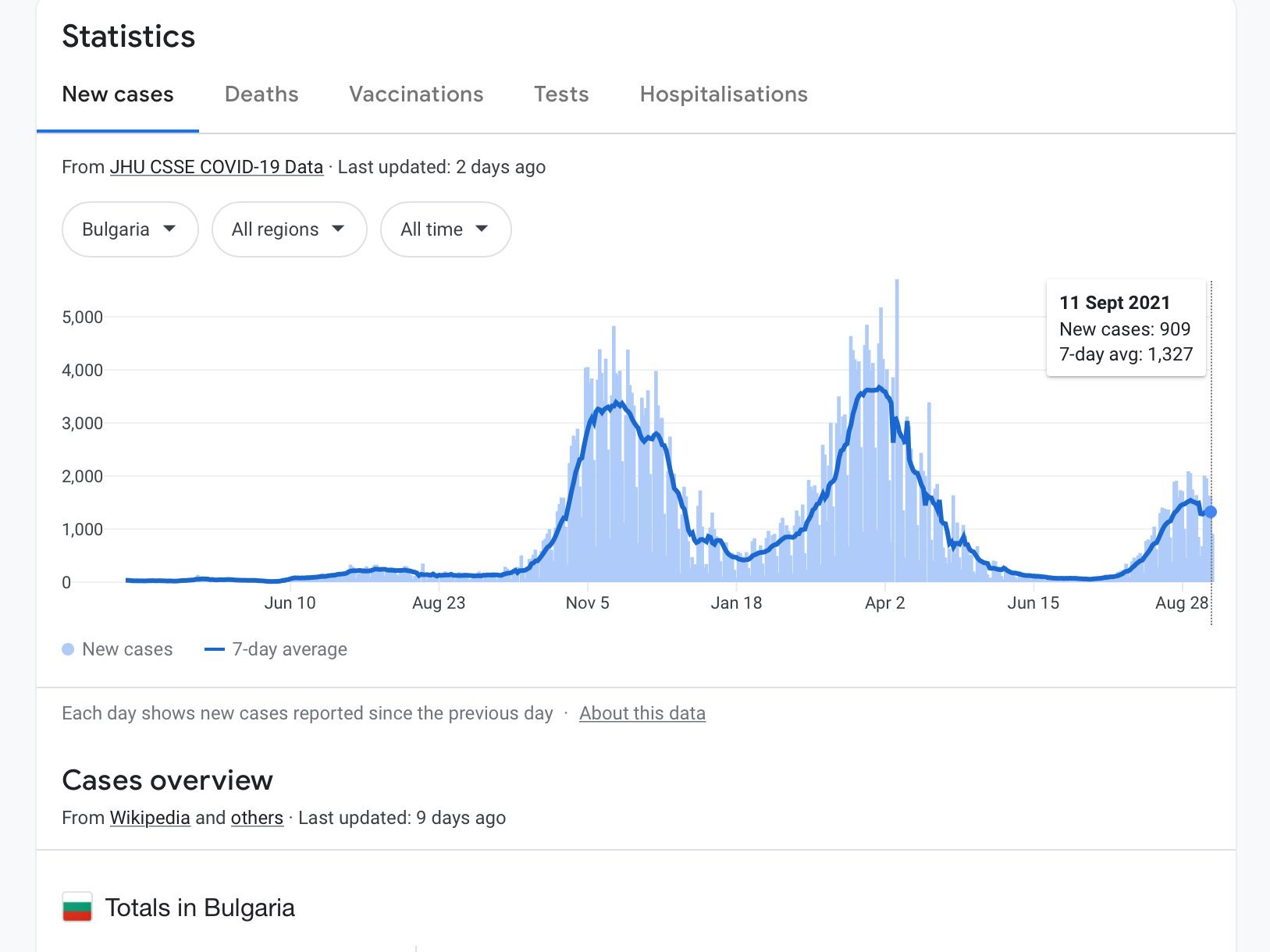Expand the All time range dropdown
Viewport: 1270px width, 952px height.
[x=445, y=229]
